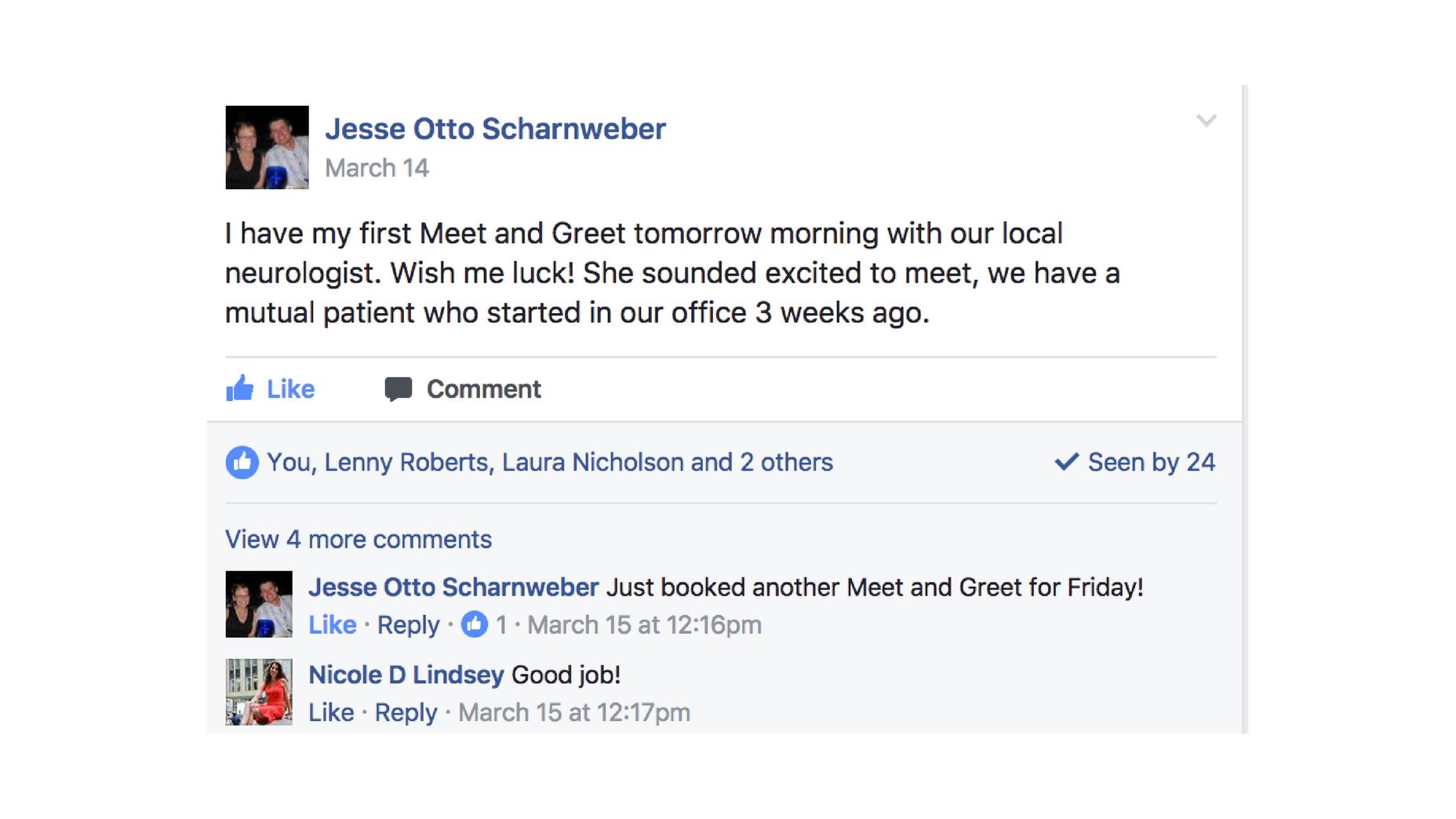The width and height of the screenshot is (1456, 819).
Task: Open the list of people who liked
Action: pos(549,462)
